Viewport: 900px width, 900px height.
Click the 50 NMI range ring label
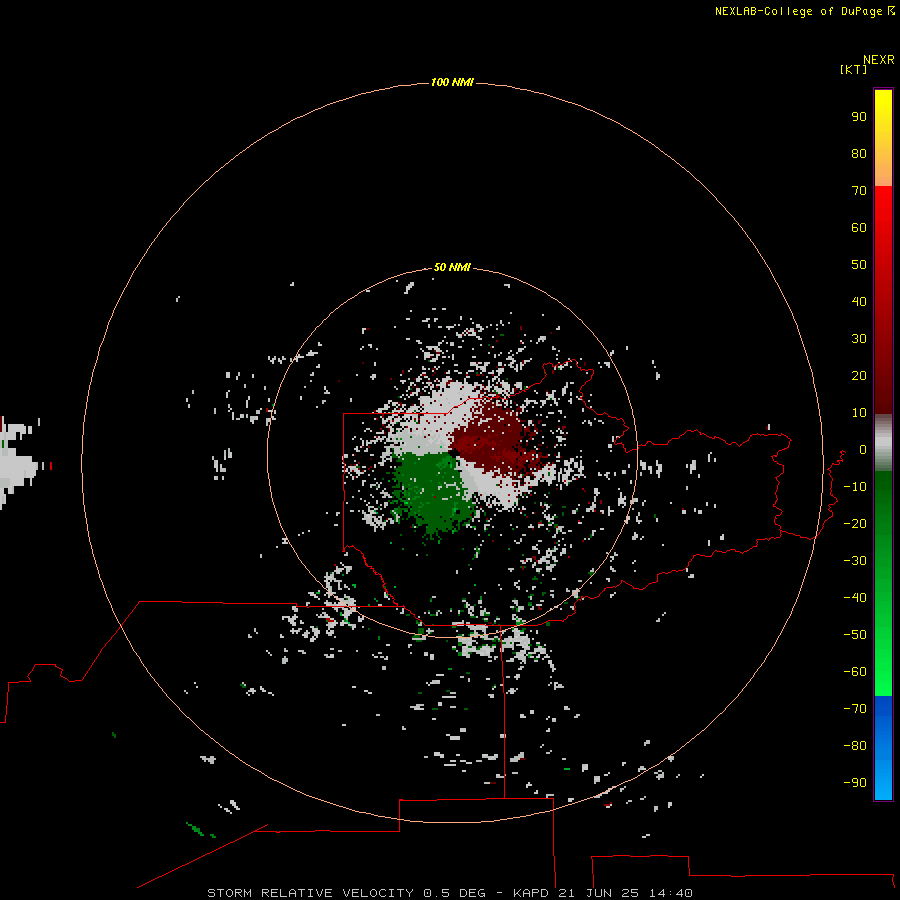click(452, 267)
